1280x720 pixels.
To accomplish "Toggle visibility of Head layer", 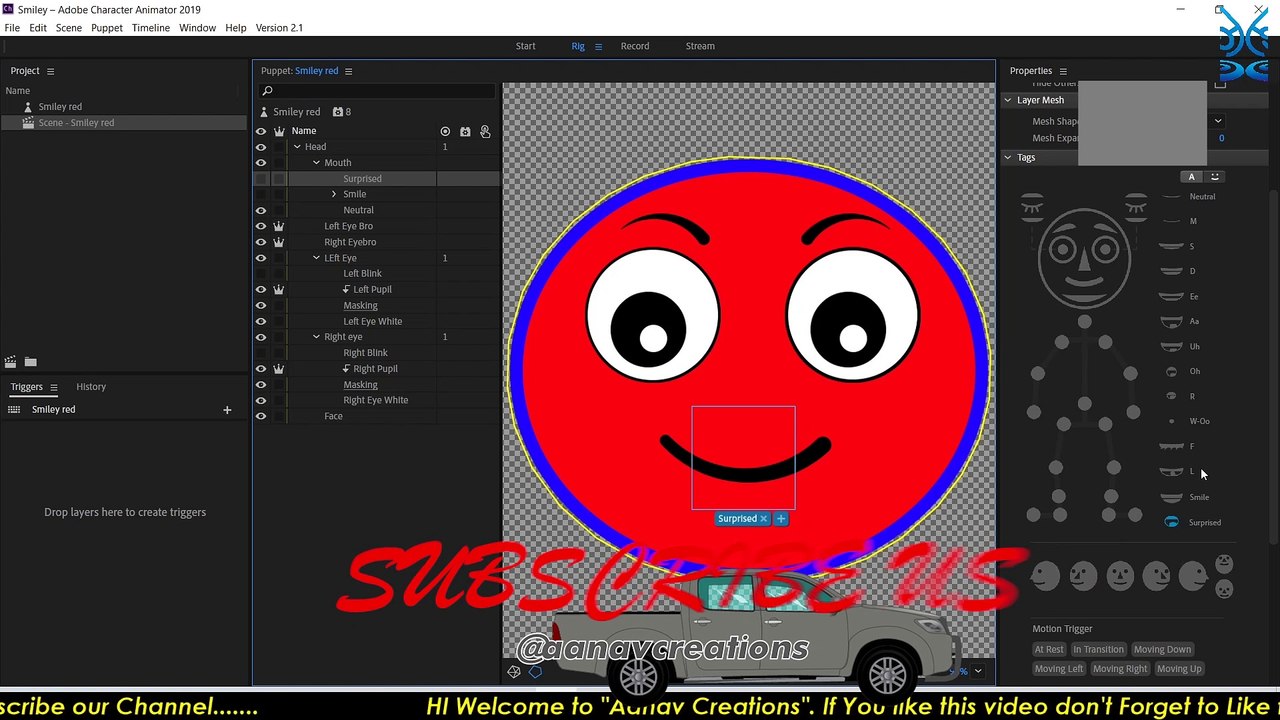I will point(261,147).
